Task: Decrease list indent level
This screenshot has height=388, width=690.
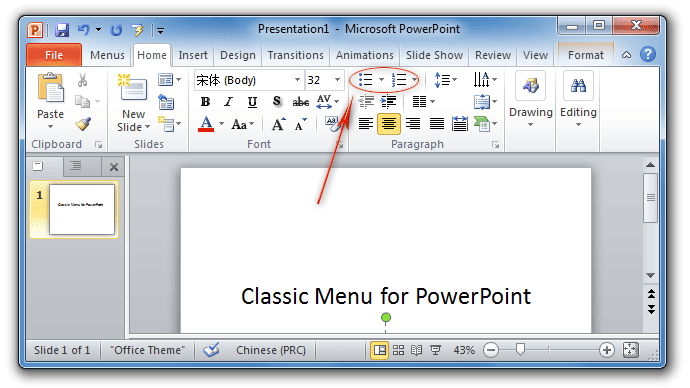Action: point(366,102)
